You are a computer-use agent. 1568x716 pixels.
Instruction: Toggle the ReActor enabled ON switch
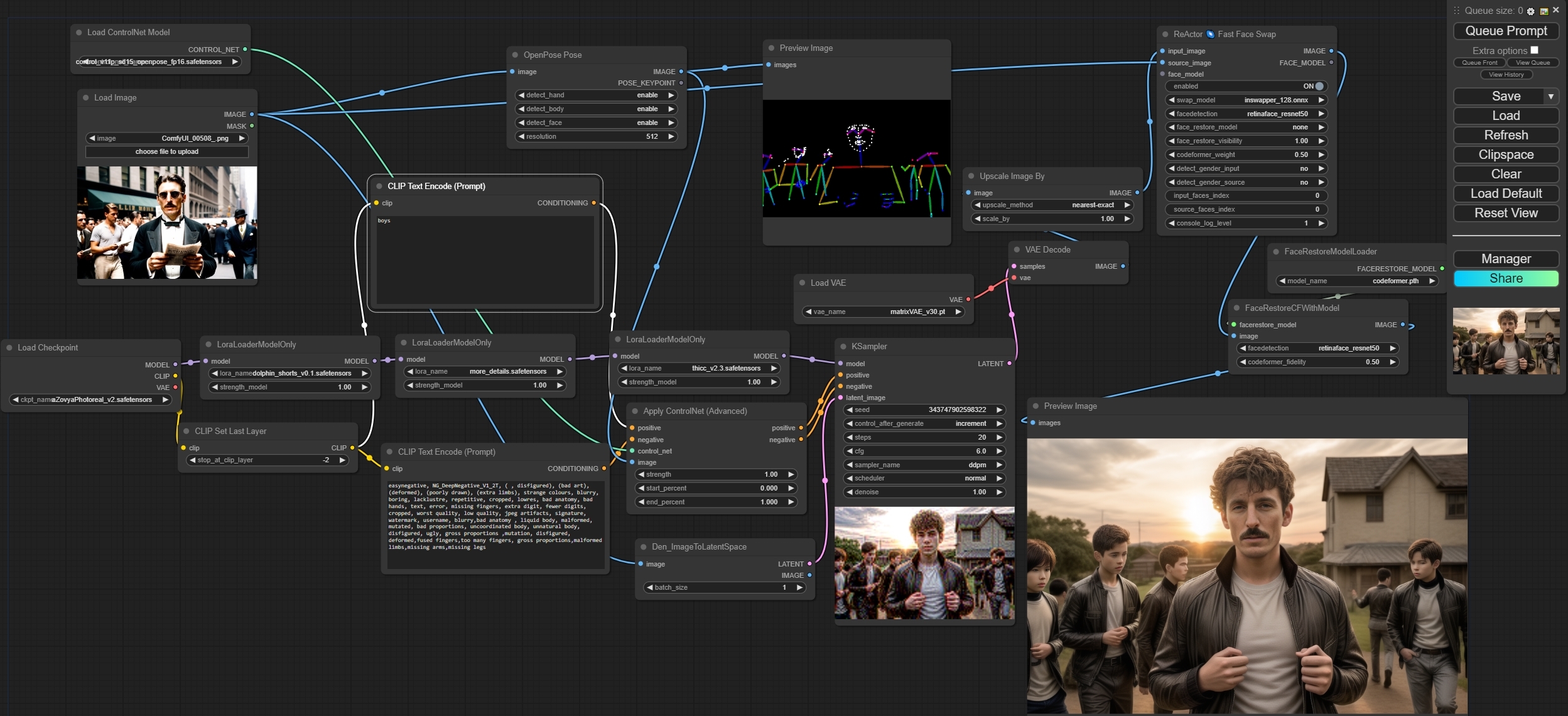coord(1319,86)
